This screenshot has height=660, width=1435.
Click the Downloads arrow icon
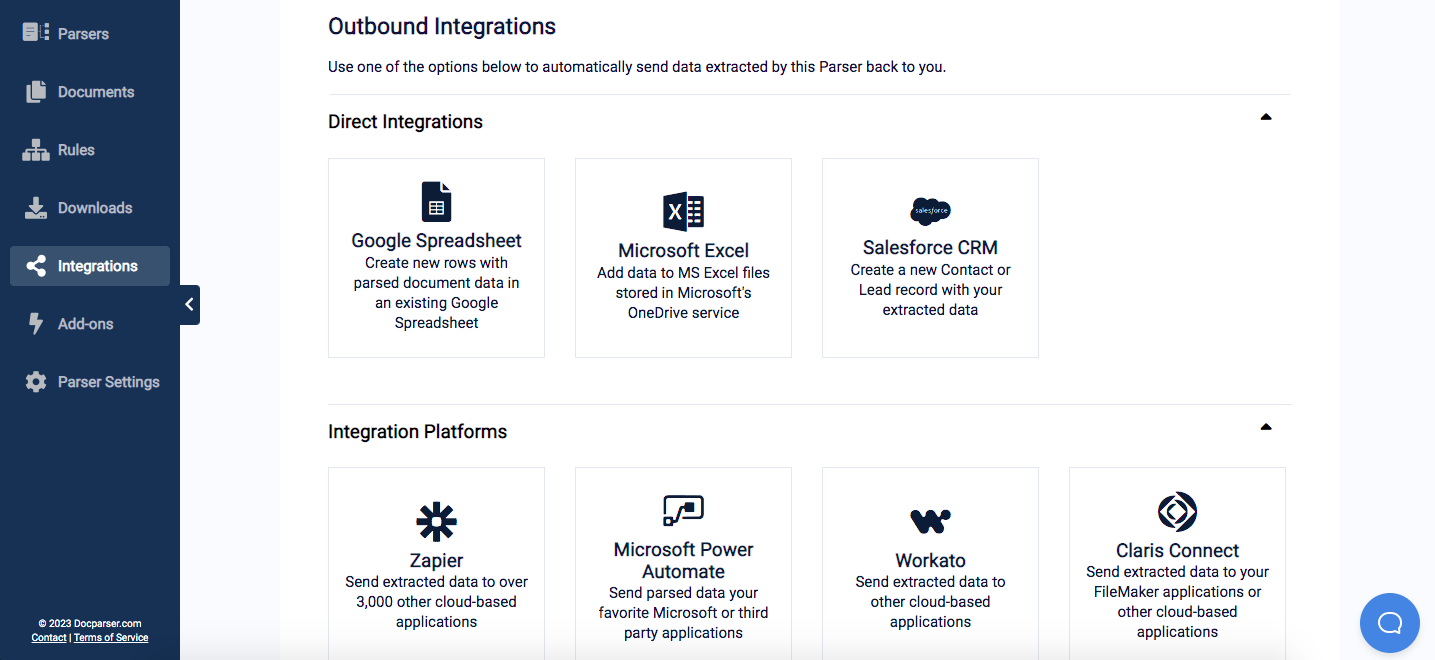(36, 208)
